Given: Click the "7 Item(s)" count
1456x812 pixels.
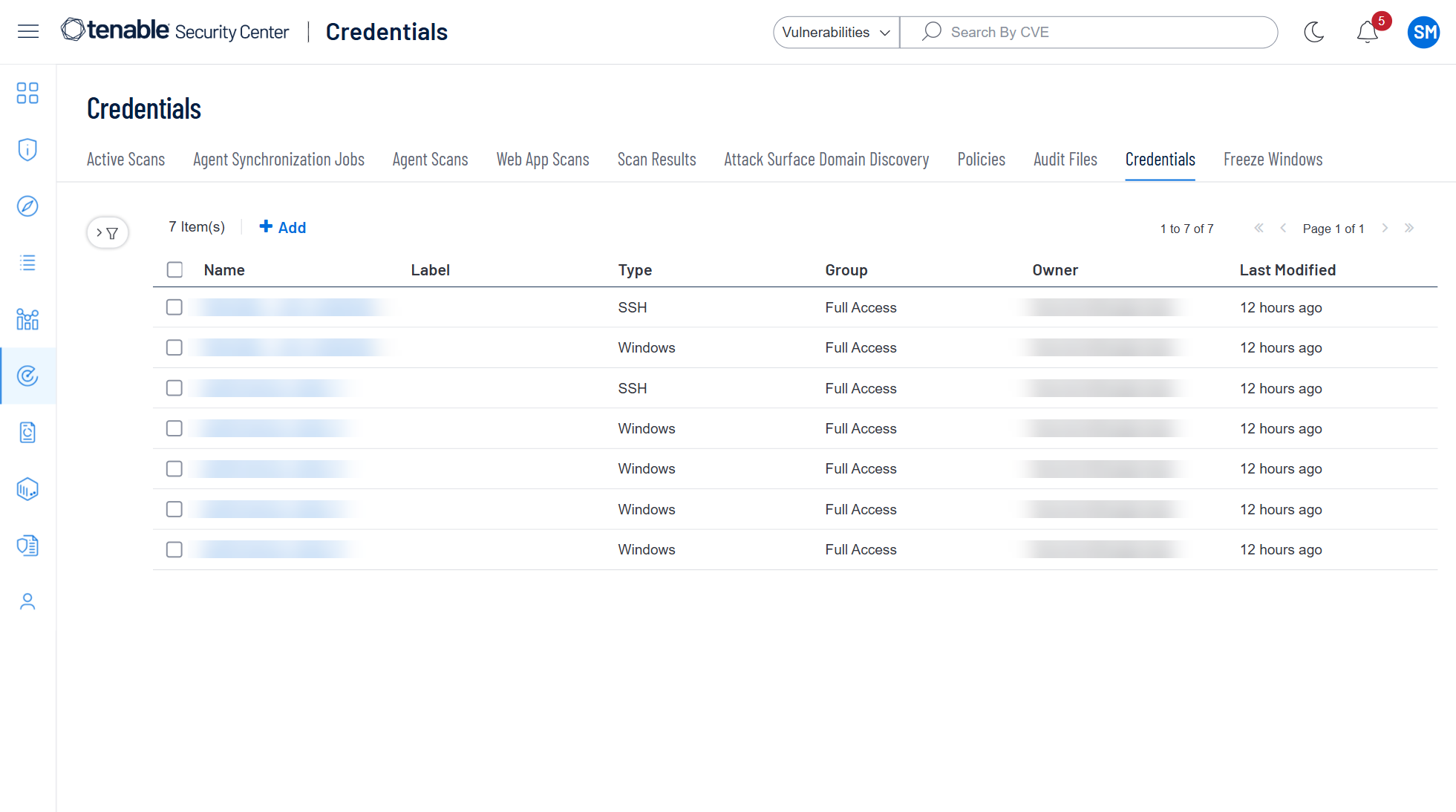Looking at the screenshot, I should coord(197,226).
